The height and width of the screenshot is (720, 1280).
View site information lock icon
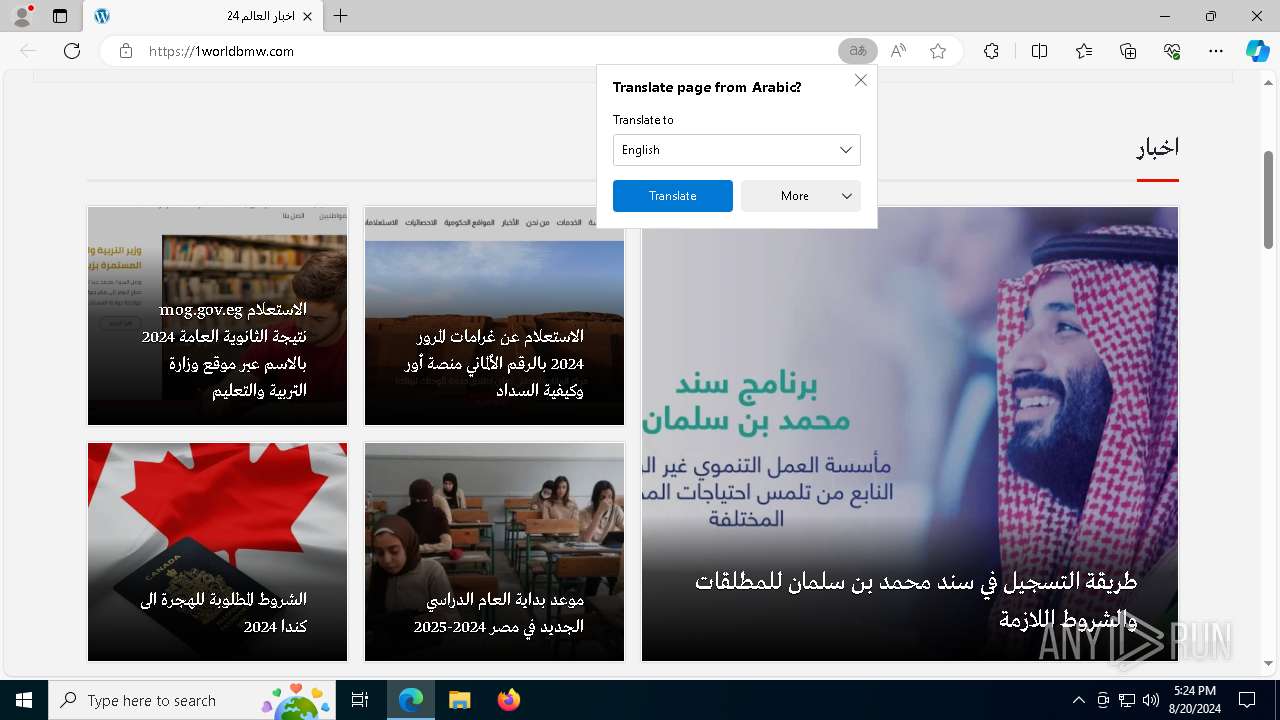tap(126, 51)
